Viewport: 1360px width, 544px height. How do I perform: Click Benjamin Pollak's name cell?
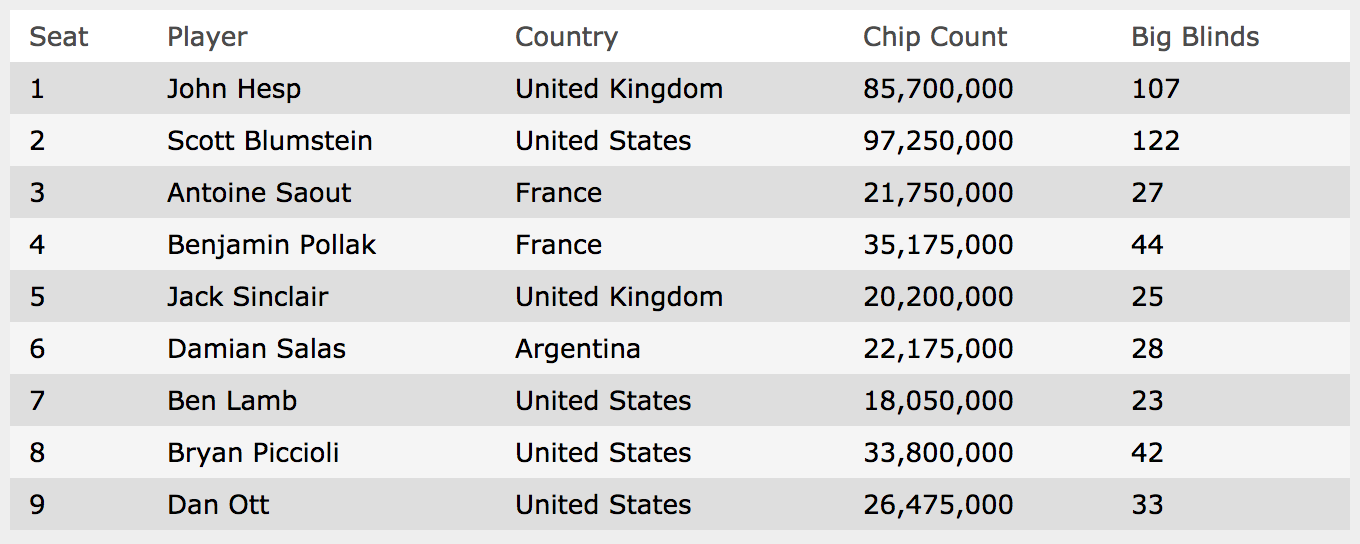tap(272, 245)
